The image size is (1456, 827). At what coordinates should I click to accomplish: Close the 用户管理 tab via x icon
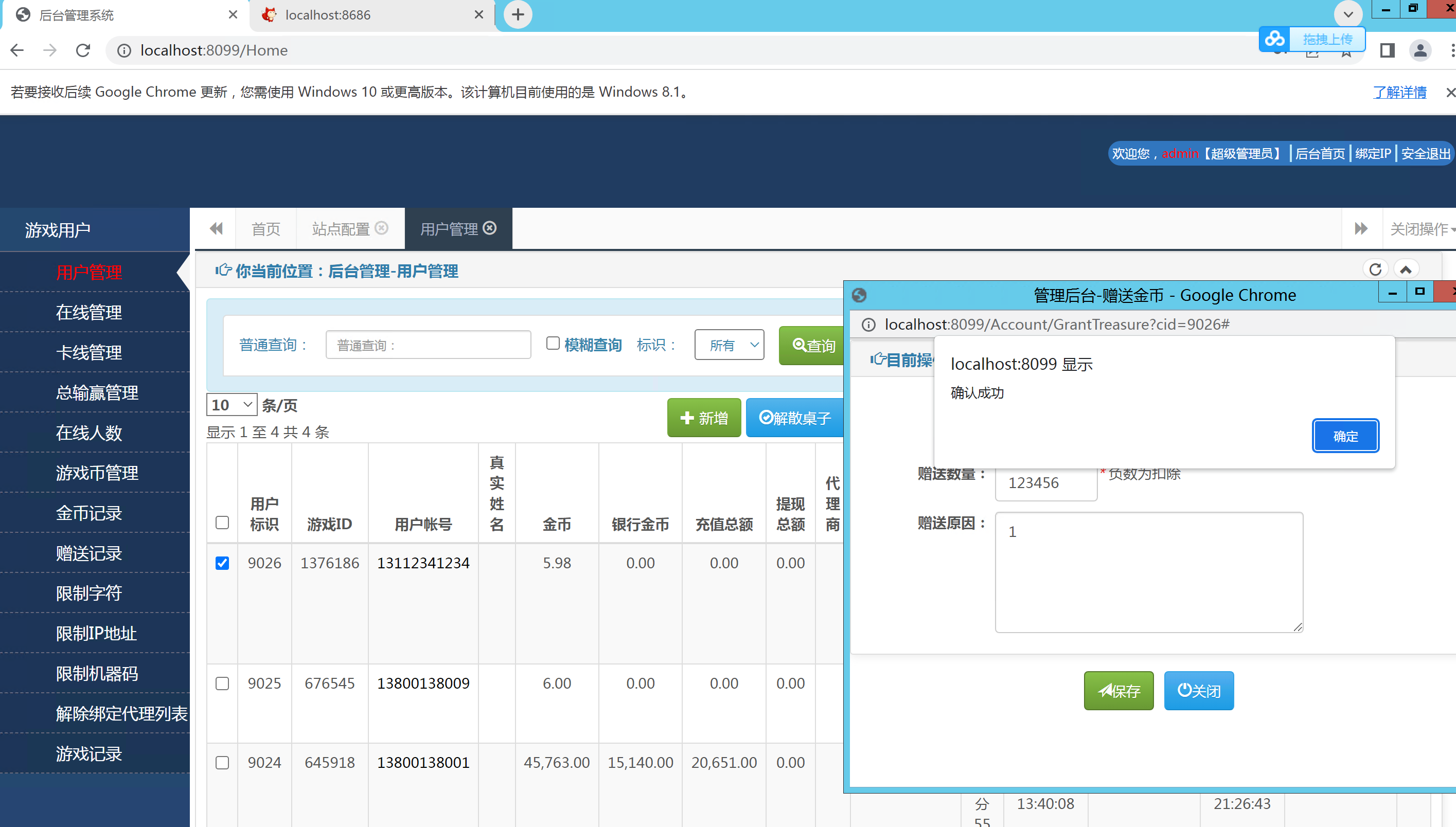(490, 228)
